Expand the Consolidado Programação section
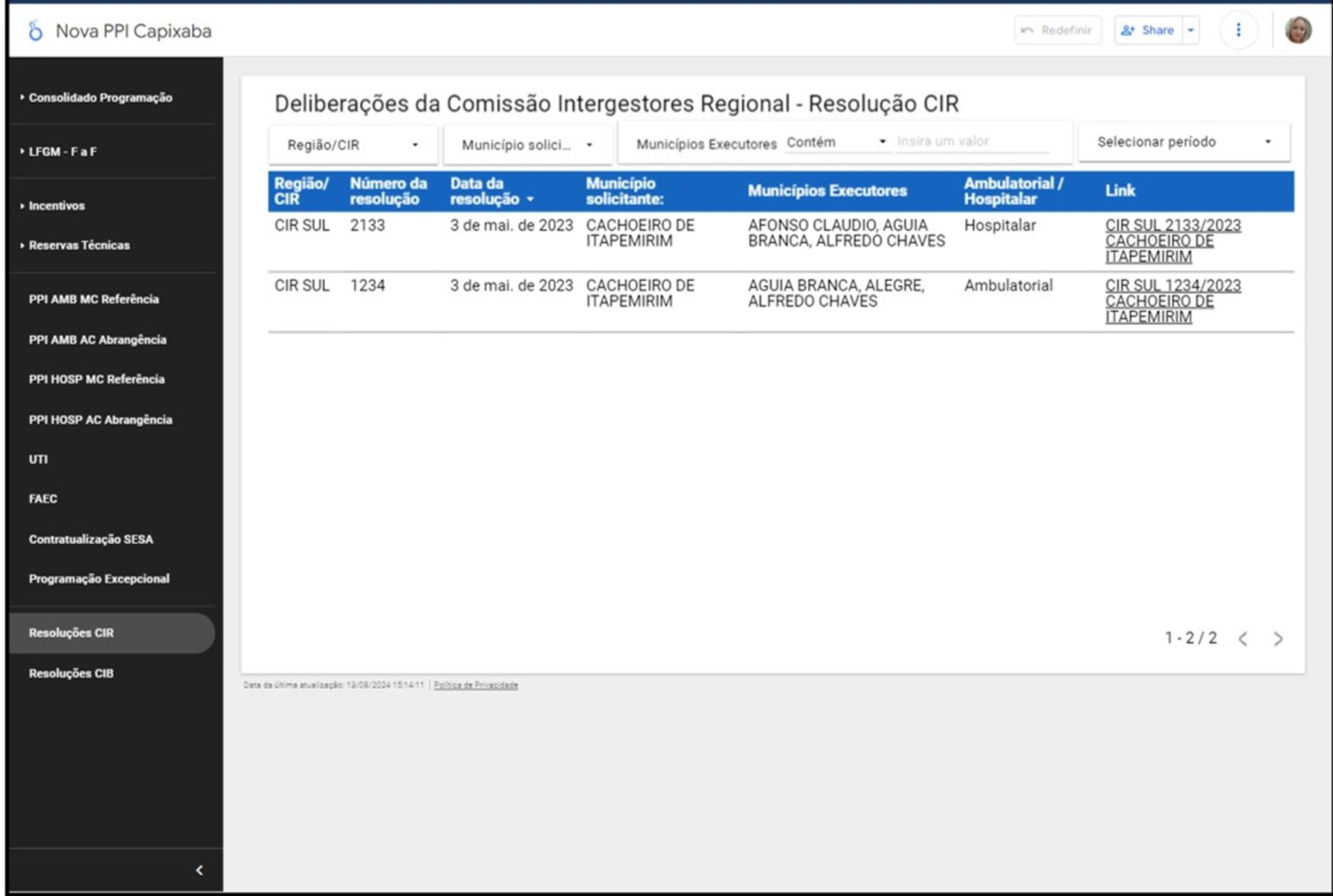The width and height of the screenshot is (1333, 896). [100, 97]
